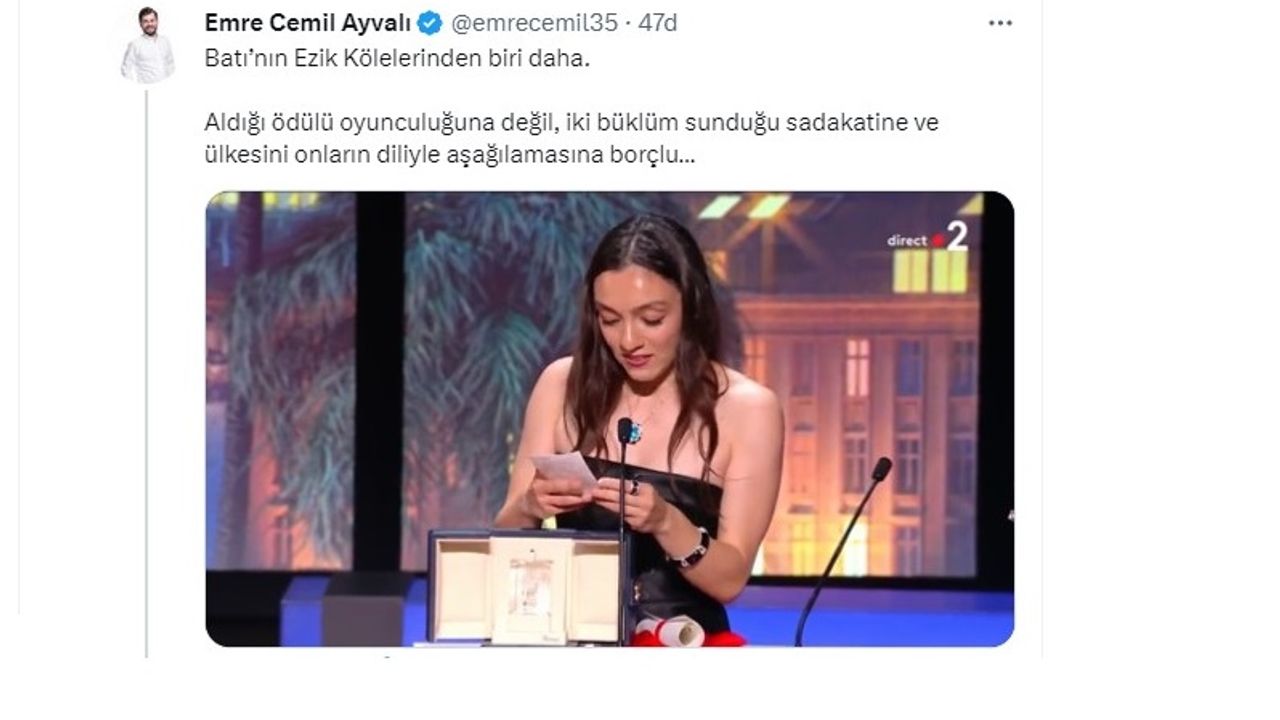
Task: Click the blue verified badge icon
Action: 430,23
